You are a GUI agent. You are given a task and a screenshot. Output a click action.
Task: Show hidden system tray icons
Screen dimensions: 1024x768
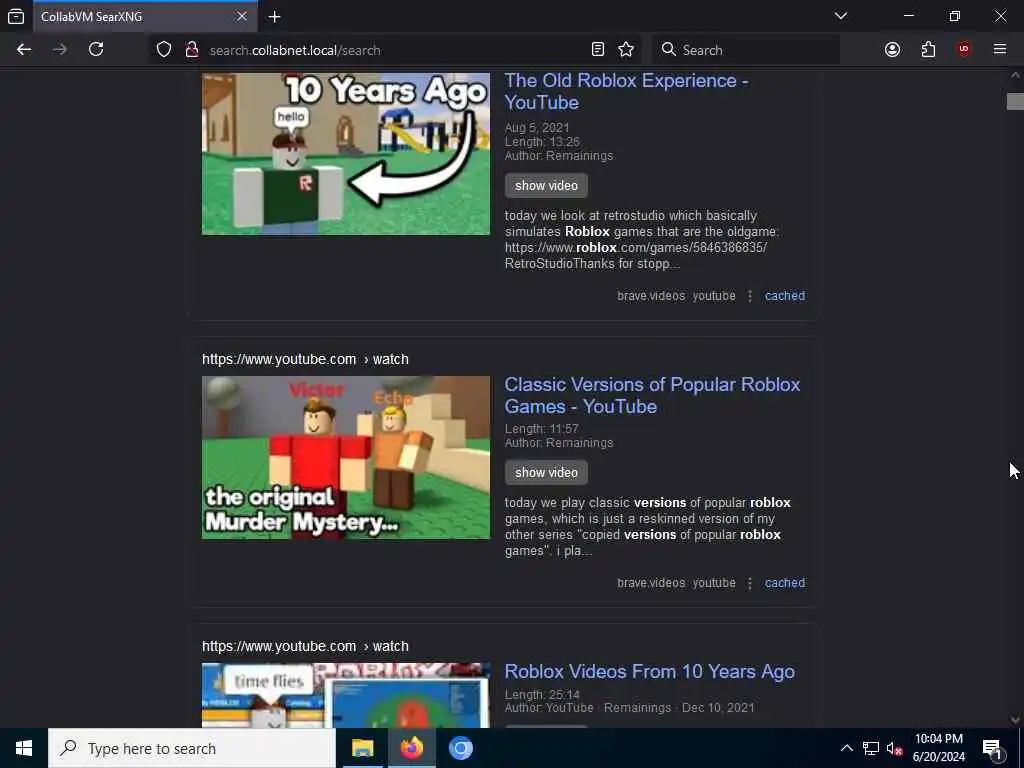[x=846, y=748]
